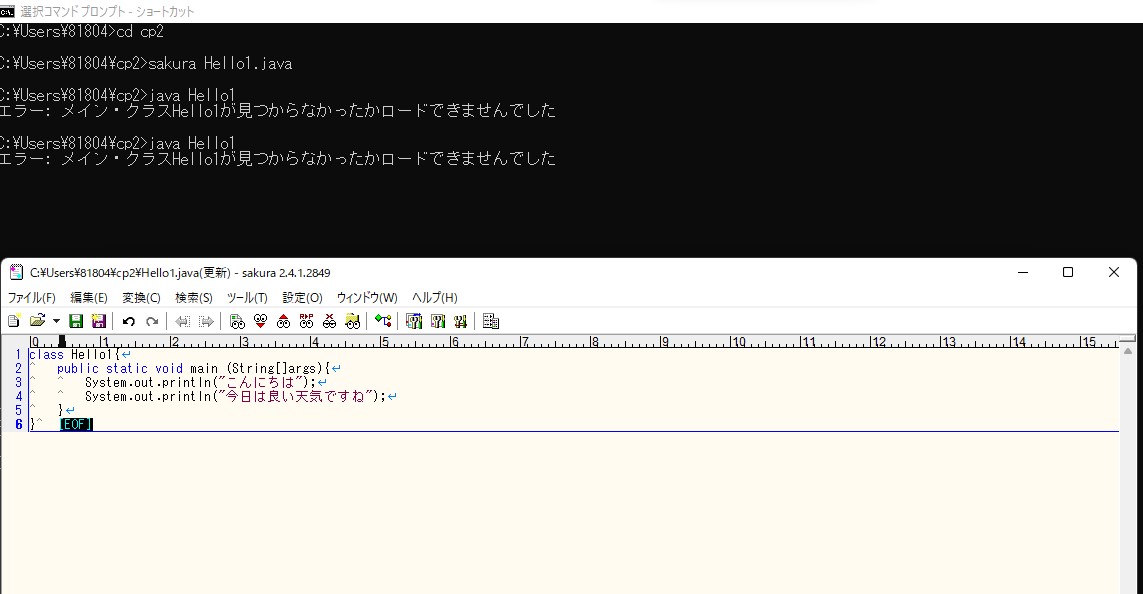Click the first エラー message in command prompt
Viewport: 1143px width, 594px height.
click(278, 111)
